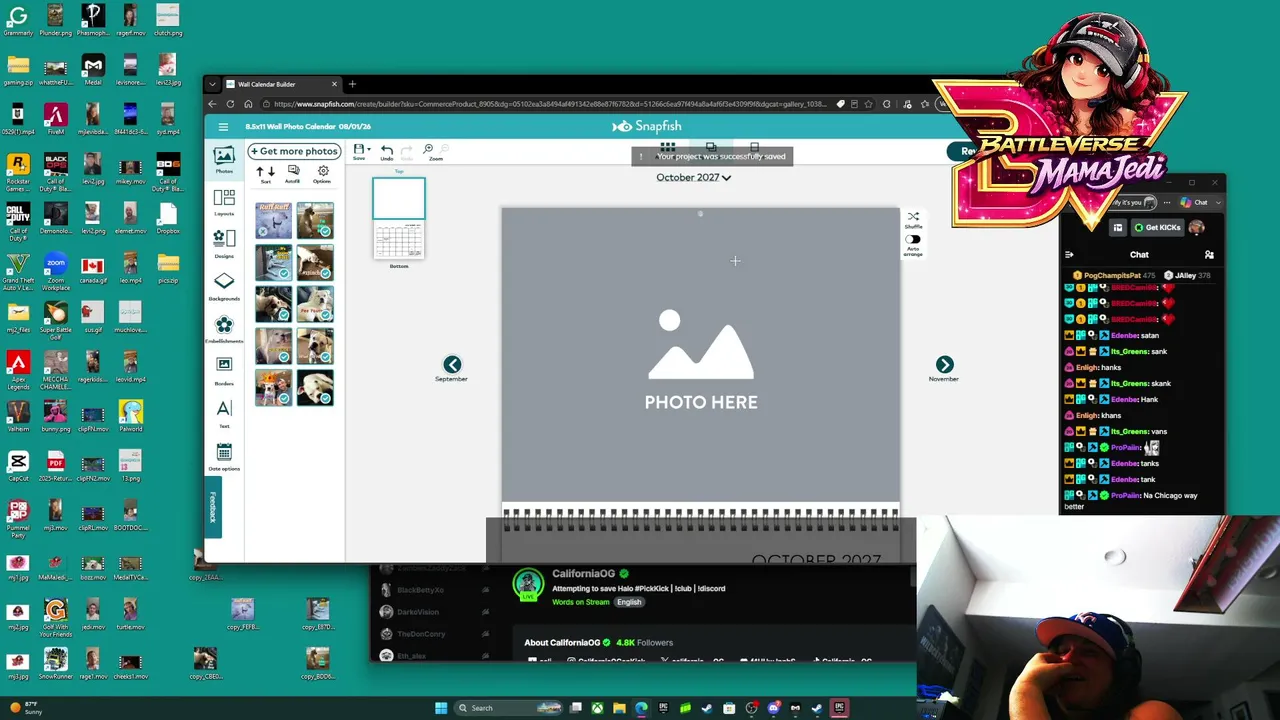Screen dimensions: 1280x720
Task: Shuffle the page layout
Action: tap(913, 220)
